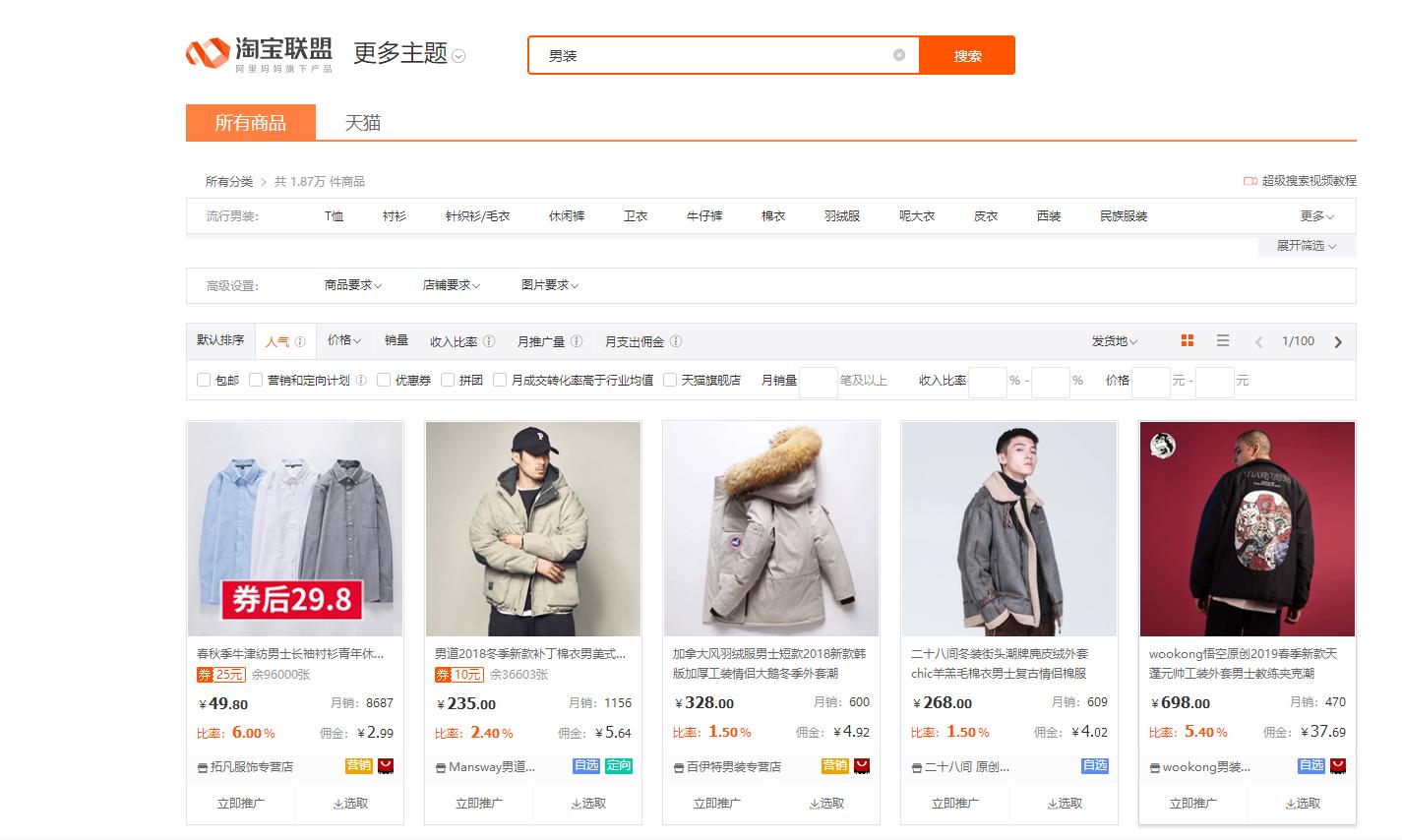Click the wookong jacket product thumbnail
Image resolution: width=1402 pixels, height=840 pixels.
click(1247, 528)
